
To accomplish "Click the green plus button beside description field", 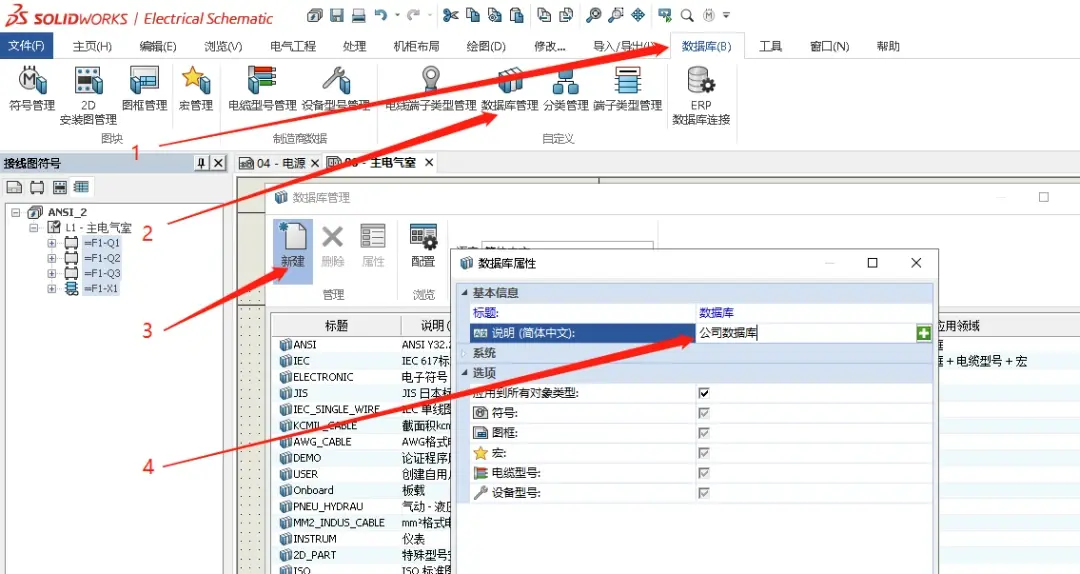I will coord(924,334).
